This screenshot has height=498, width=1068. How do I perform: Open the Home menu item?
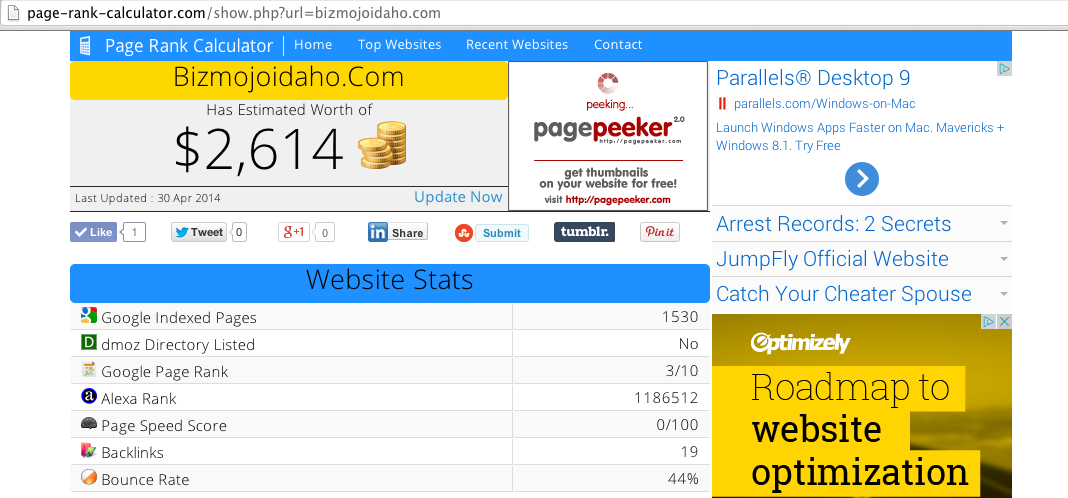tap(313, 45)
